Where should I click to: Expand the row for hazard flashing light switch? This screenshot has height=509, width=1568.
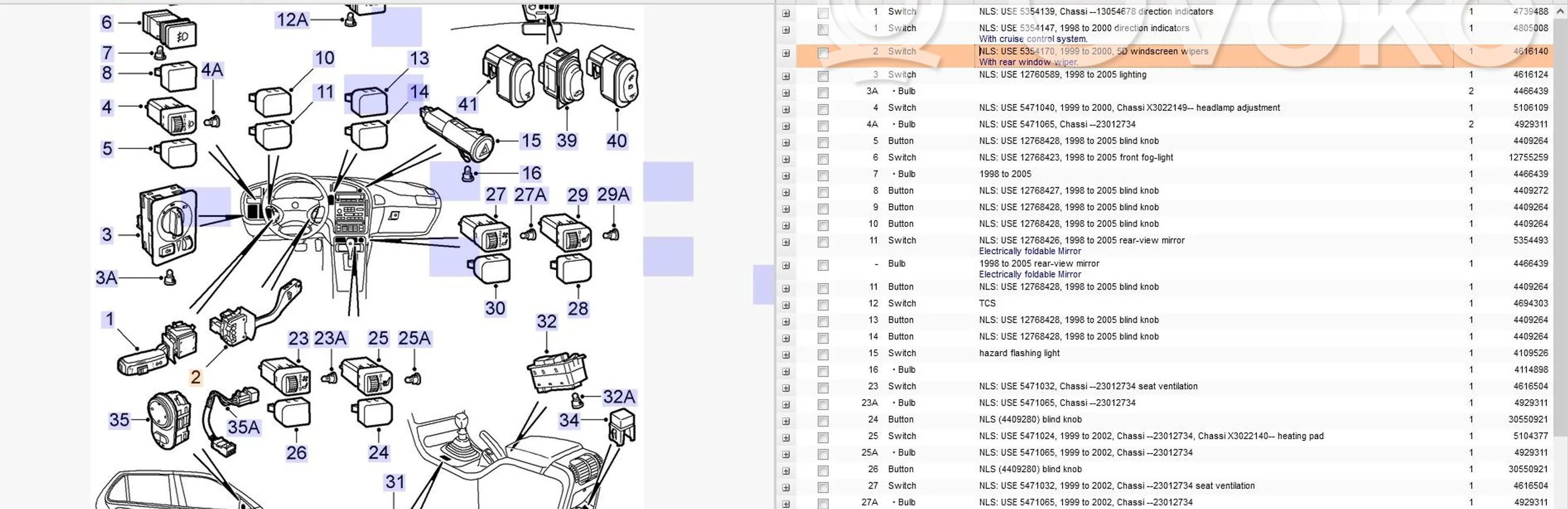786,355
